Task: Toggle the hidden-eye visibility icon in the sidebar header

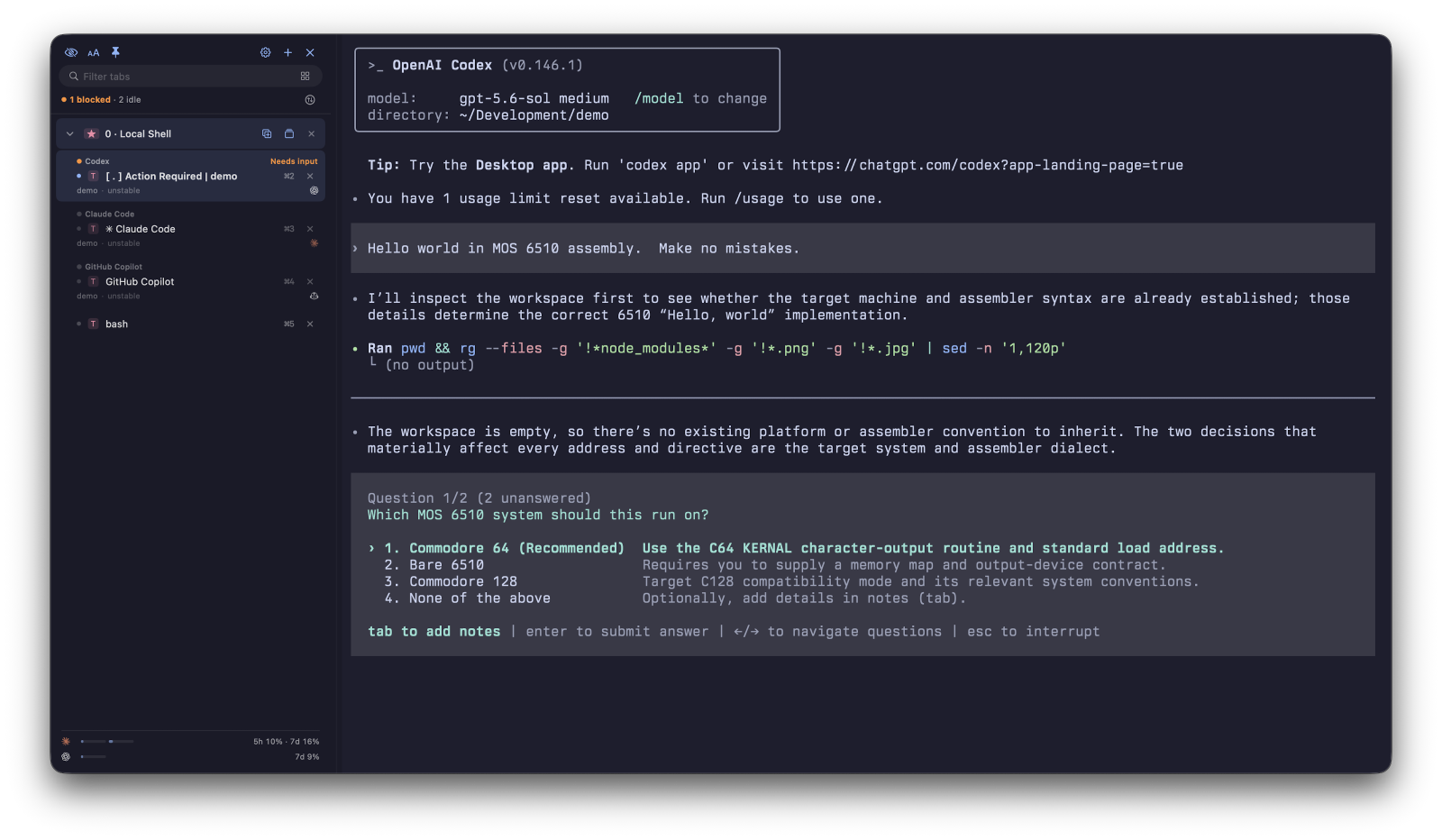Action: click(x=71, y=52)
